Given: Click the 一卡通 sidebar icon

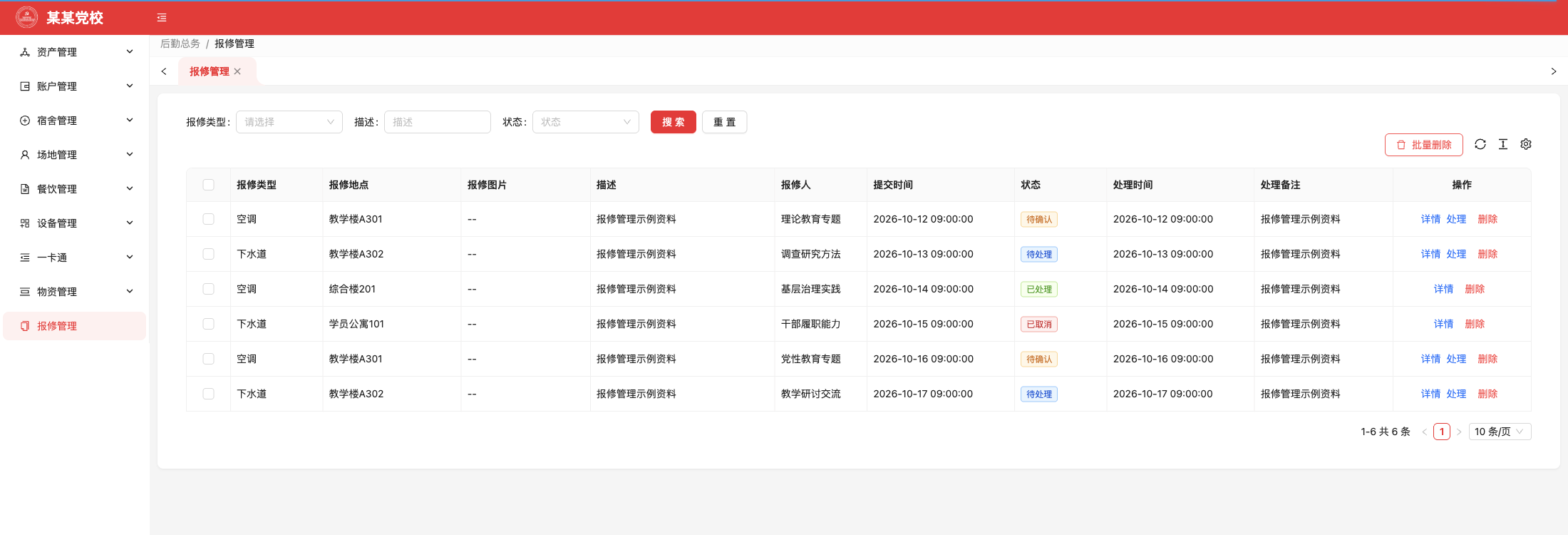Looking at the screenshot, I should (x=25, y=258).
